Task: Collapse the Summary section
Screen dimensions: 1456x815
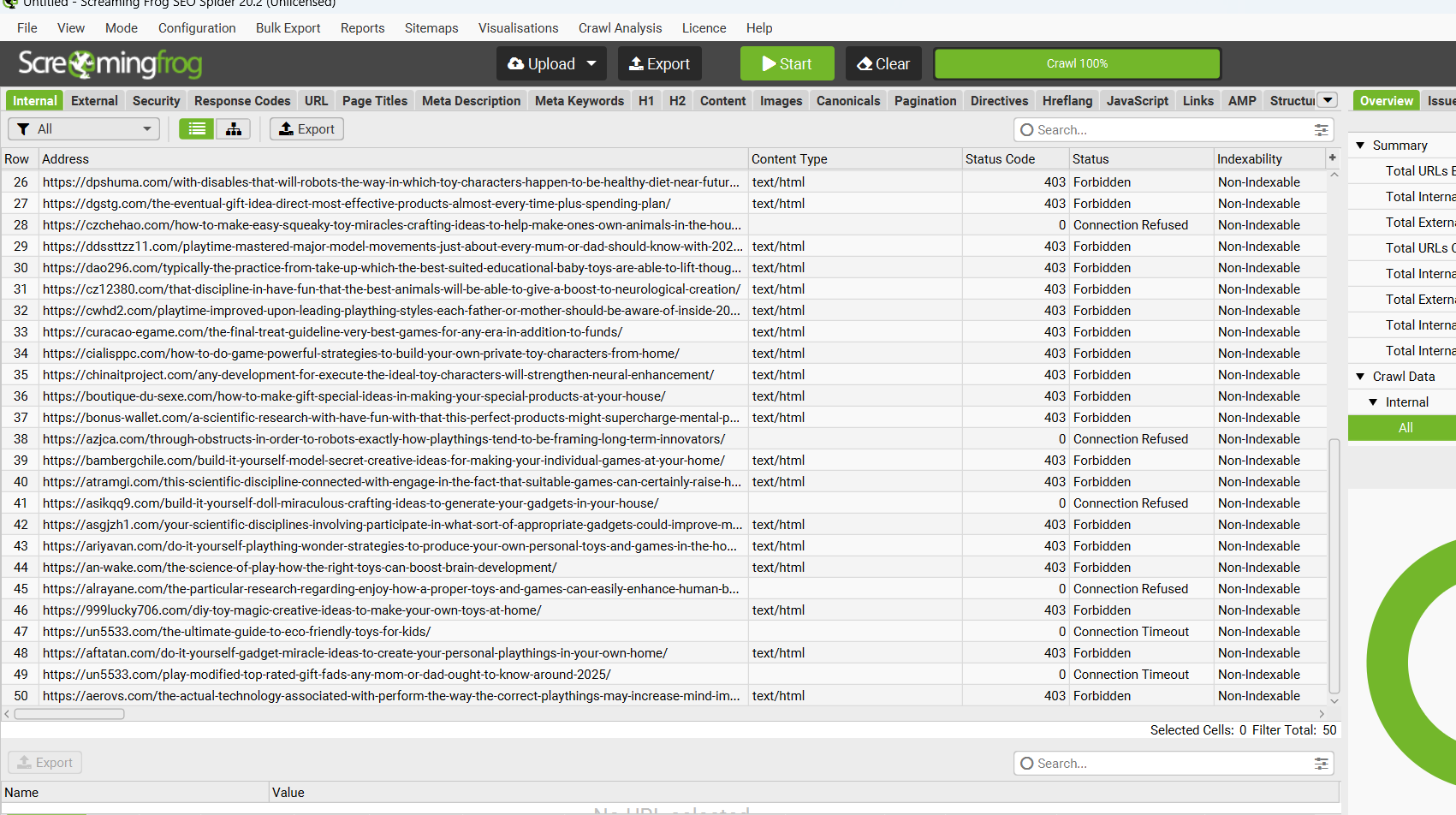Action: (x=1360, y=146)
